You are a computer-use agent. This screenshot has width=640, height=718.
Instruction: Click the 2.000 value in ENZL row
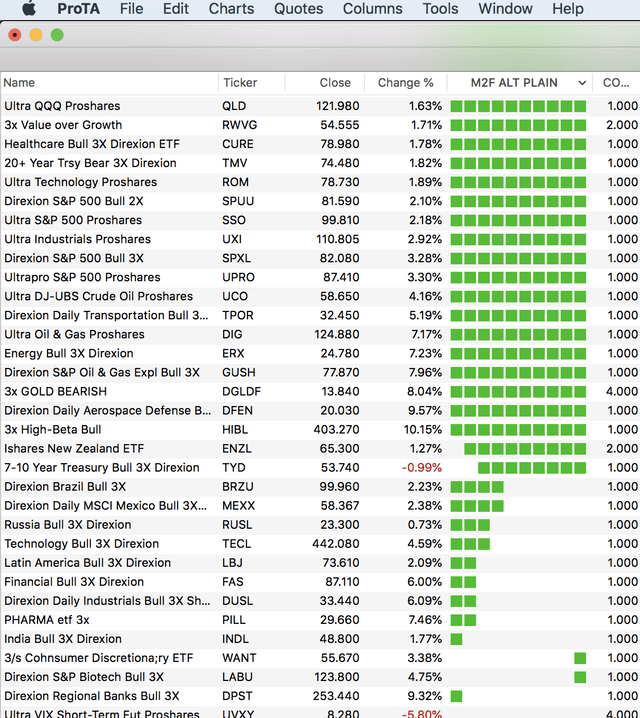click(x=622, y=449)
